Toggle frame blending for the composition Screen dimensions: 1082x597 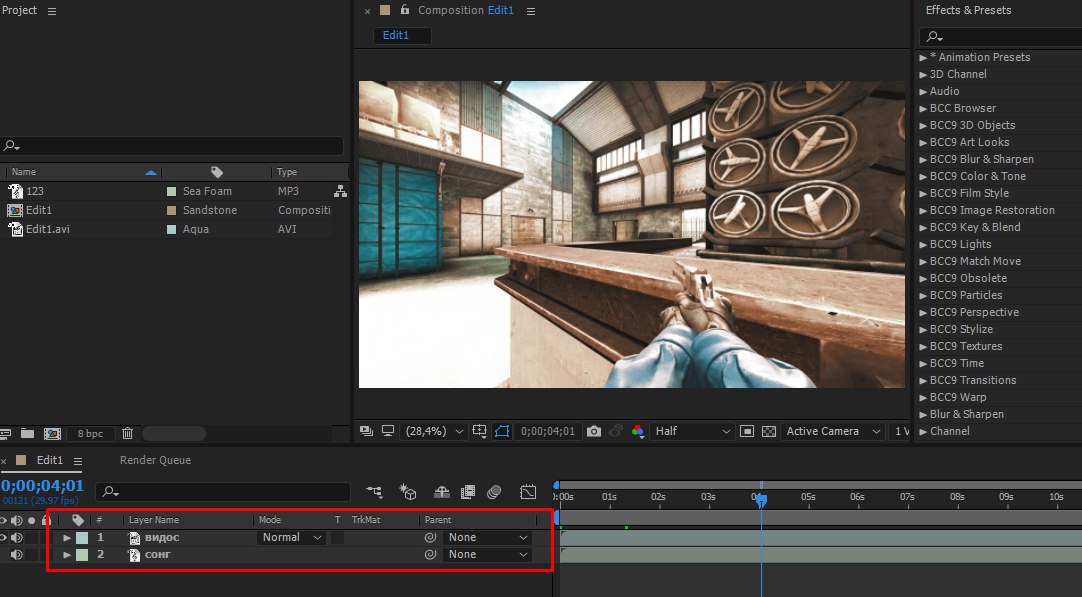[x=468, y=492]
